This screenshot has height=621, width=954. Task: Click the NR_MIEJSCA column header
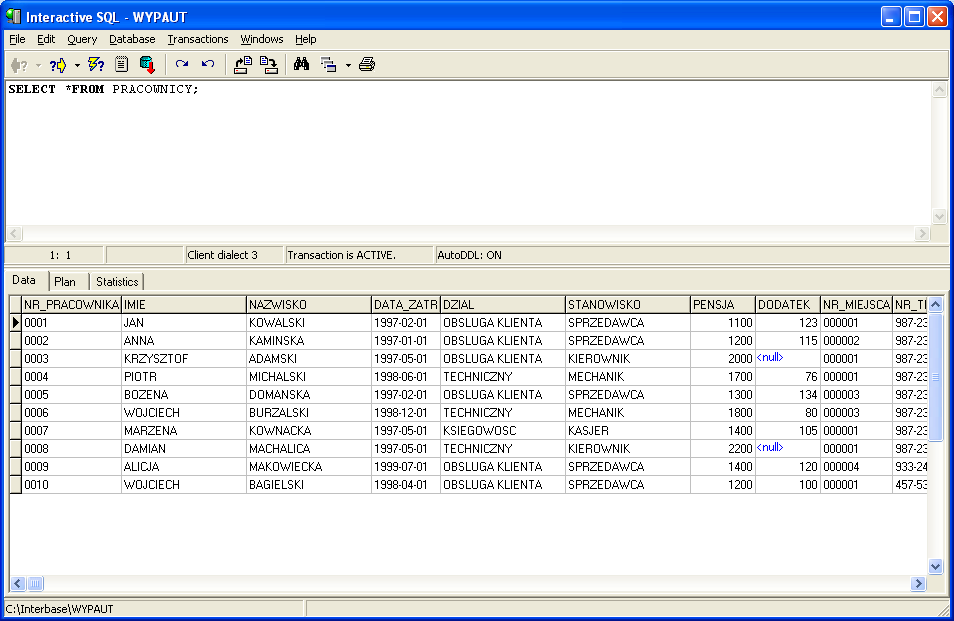pyautogui.click(x=856, y=305)
